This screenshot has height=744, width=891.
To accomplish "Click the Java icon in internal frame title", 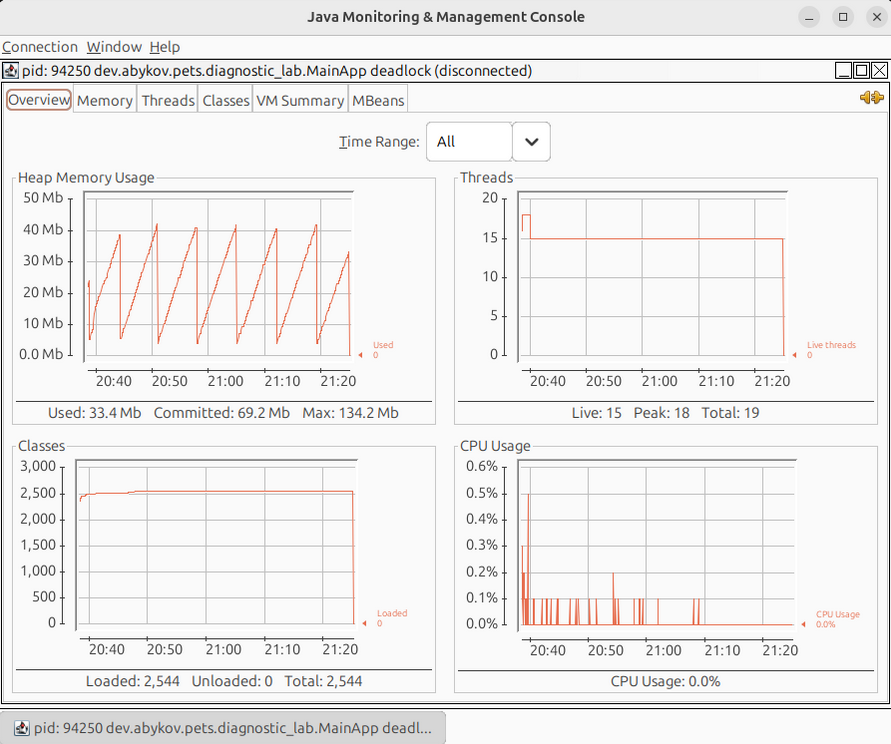I will click(10, 71).
